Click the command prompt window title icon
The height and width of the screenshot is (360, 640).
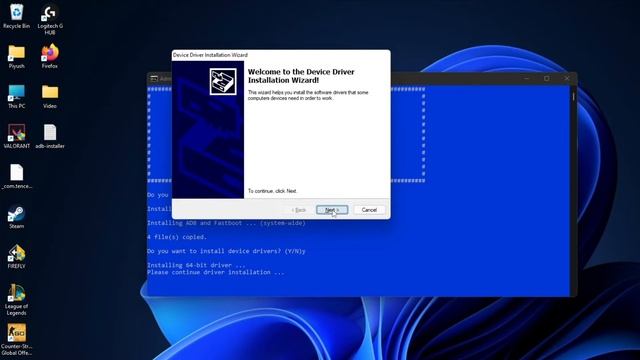click(153, 78)
